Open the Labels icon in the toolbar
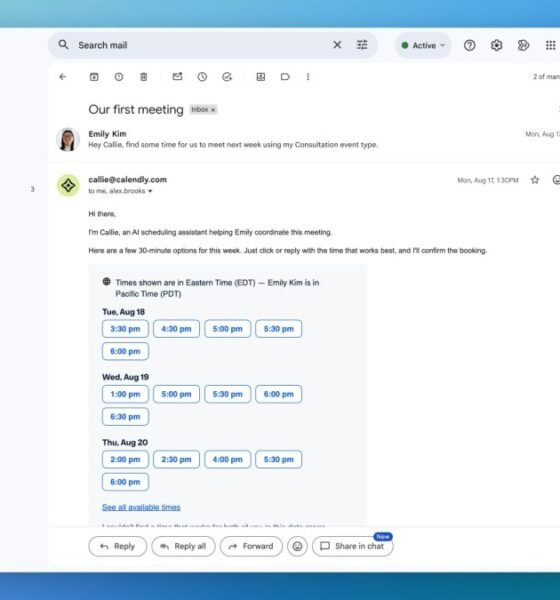Image resolution: width=560 pixels, height=600 pixels. pos(285,77)
